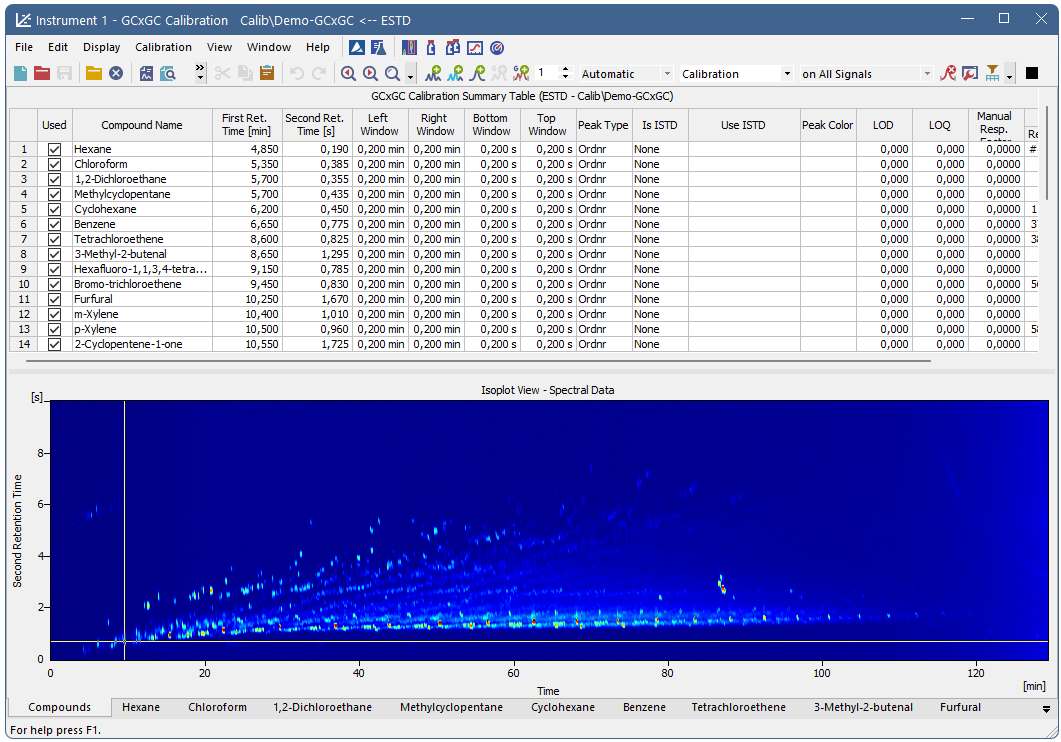Switch to the Benzene tab

coord(644,708)
